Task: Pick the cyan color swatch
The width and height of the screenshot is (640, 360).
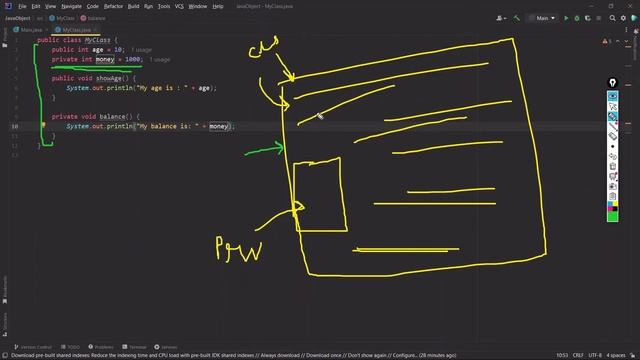Action: coord(610,204)
